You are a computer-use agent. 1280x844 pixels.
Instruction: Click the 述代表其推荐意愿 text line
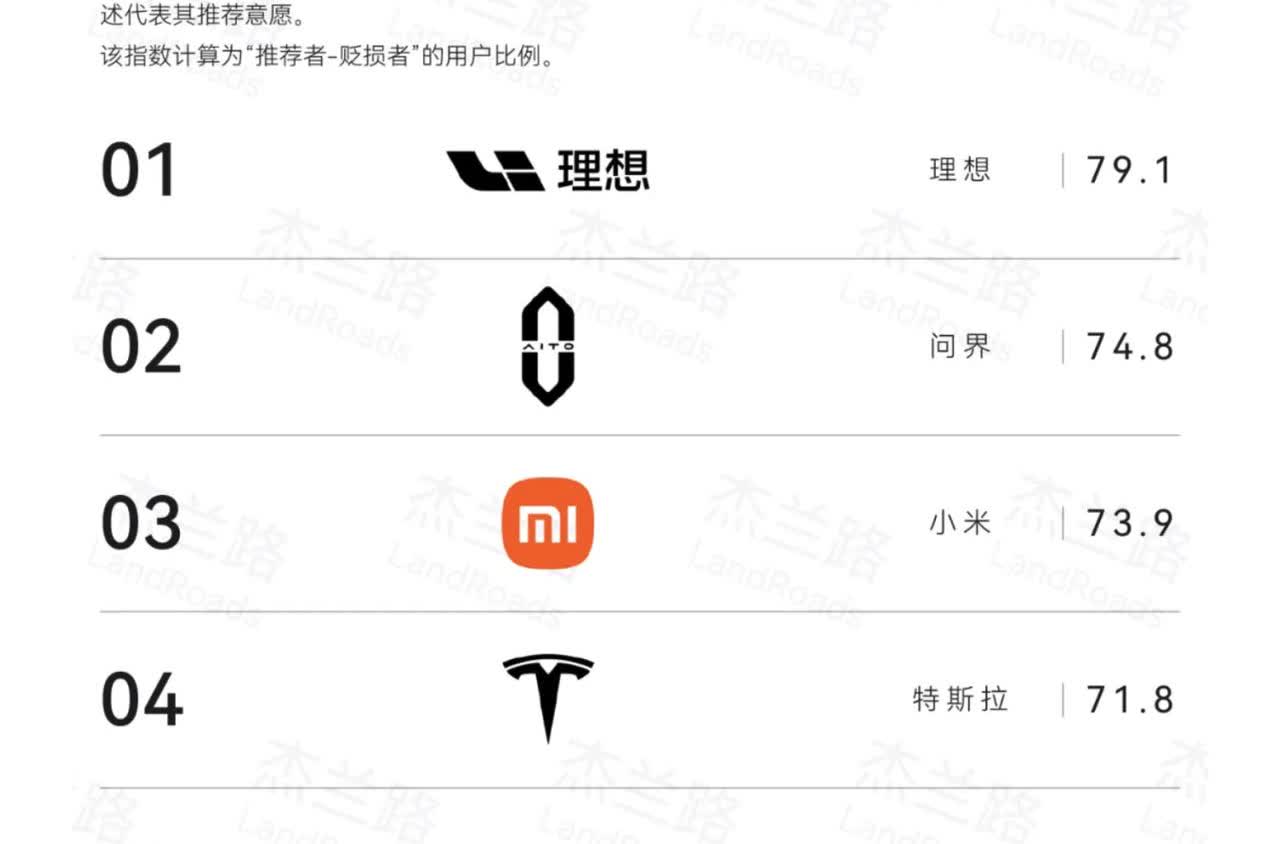[201, 14]
